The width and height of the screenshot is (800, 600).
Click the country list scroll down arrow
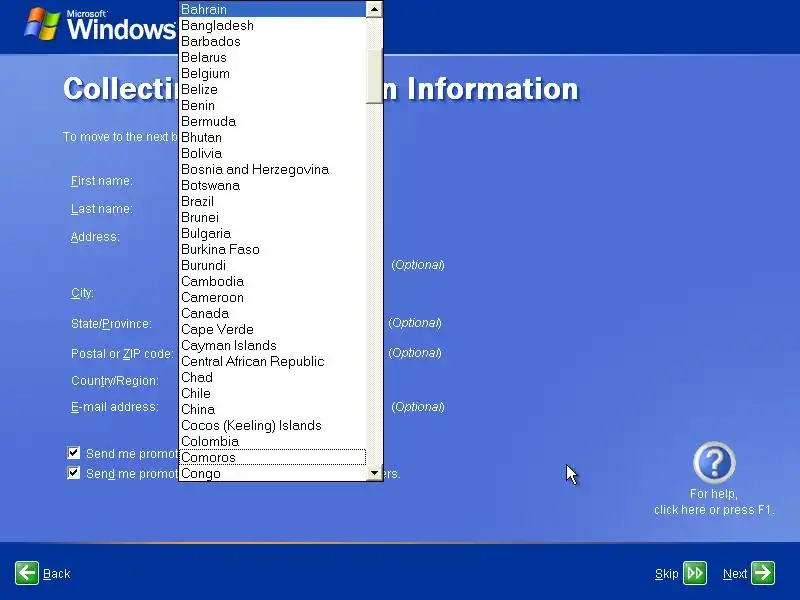(374, 472)
